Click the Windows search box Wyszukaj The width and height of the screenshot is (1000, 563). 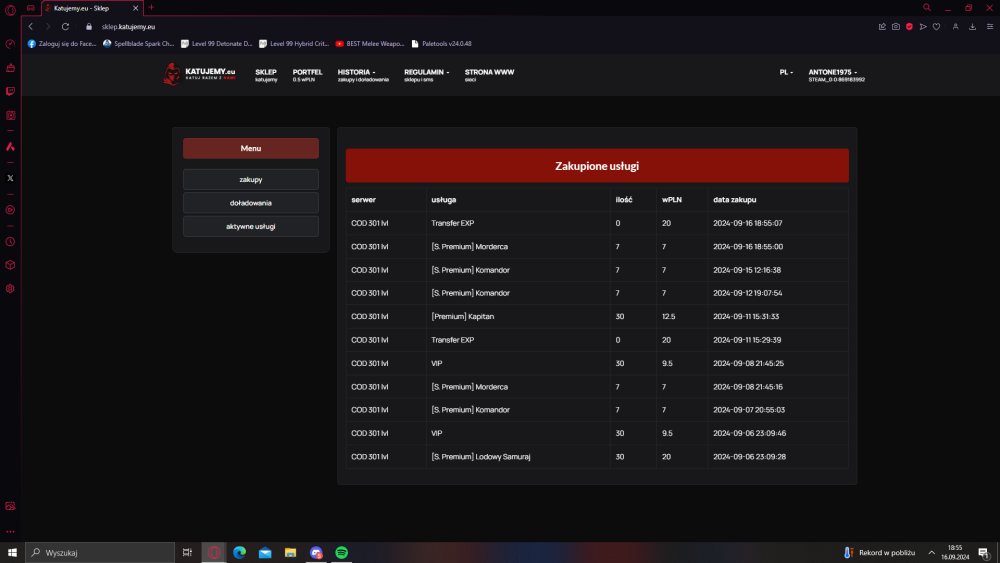click(x=100, y=552)
